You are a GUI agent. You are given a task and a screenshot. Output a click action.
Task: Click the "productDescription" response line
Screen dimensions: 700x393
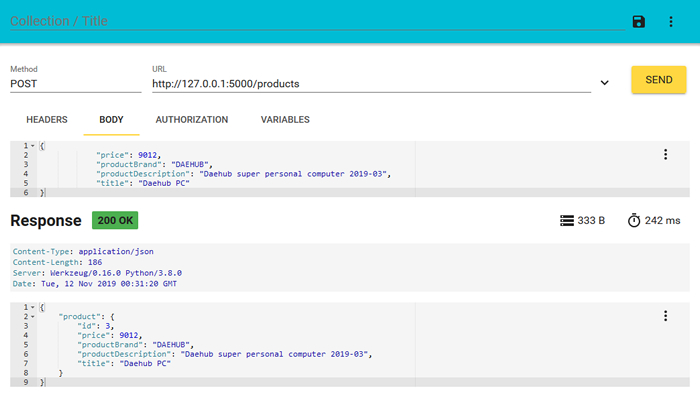pos(225,354)
